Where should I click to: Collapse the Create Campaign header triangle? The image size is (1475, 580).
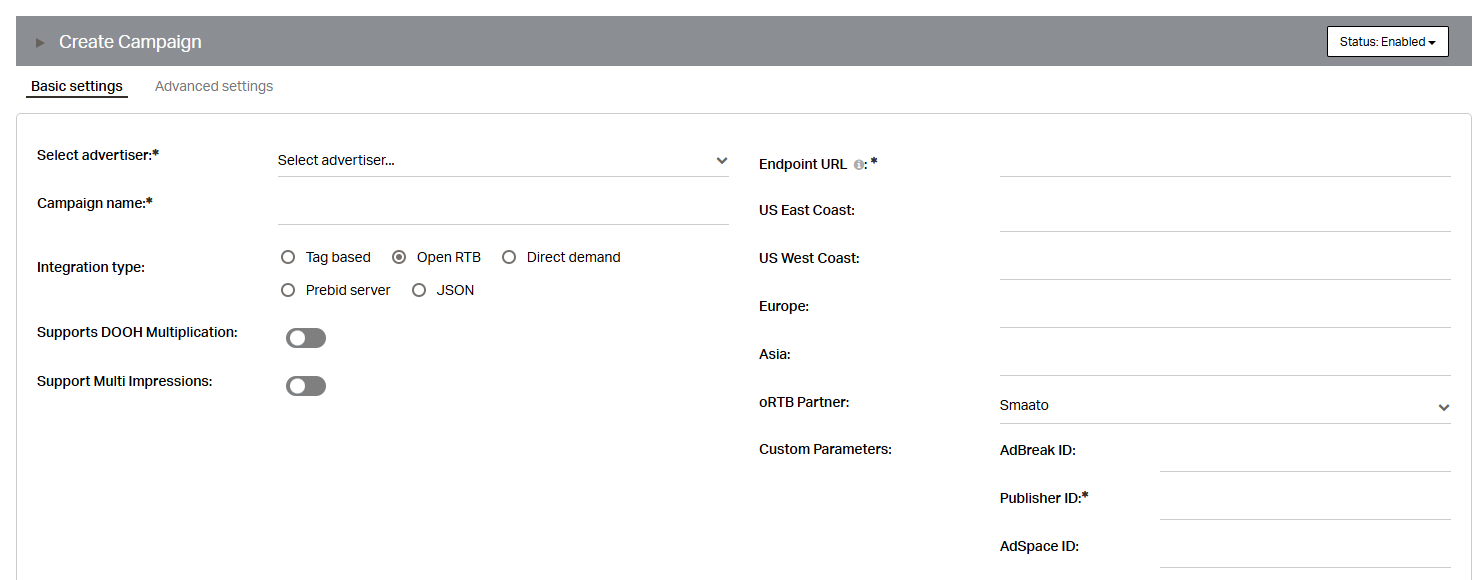41,42
